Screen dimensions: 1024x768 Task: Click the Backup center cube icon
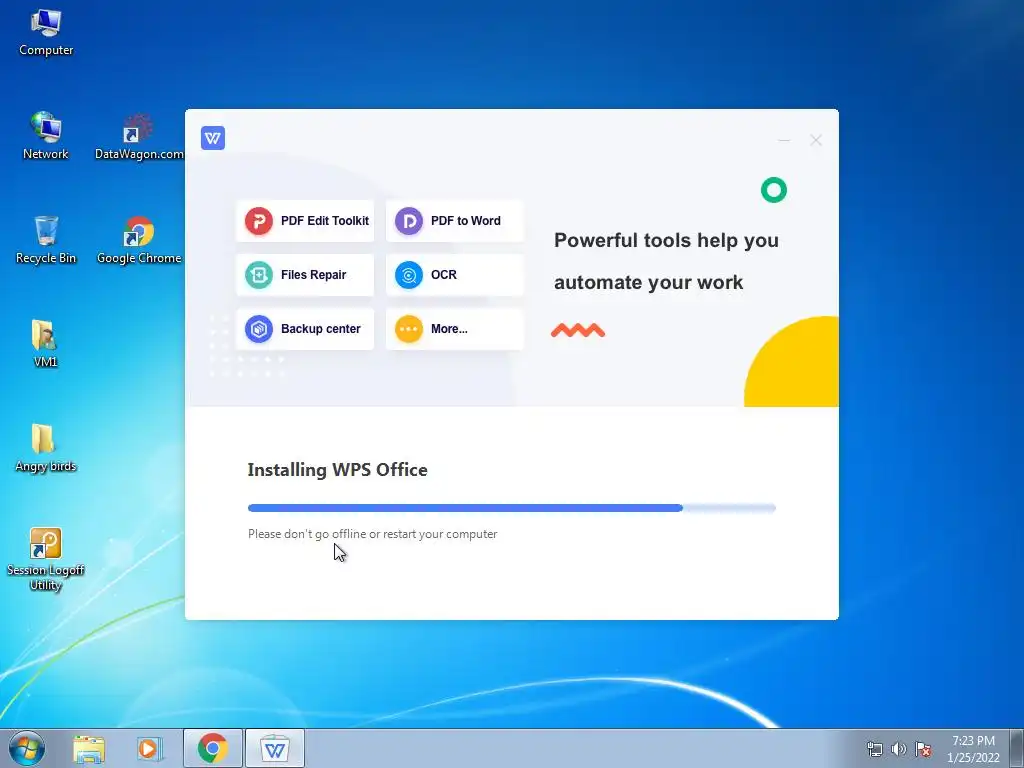pyautogui.click(x=259, y=329)
